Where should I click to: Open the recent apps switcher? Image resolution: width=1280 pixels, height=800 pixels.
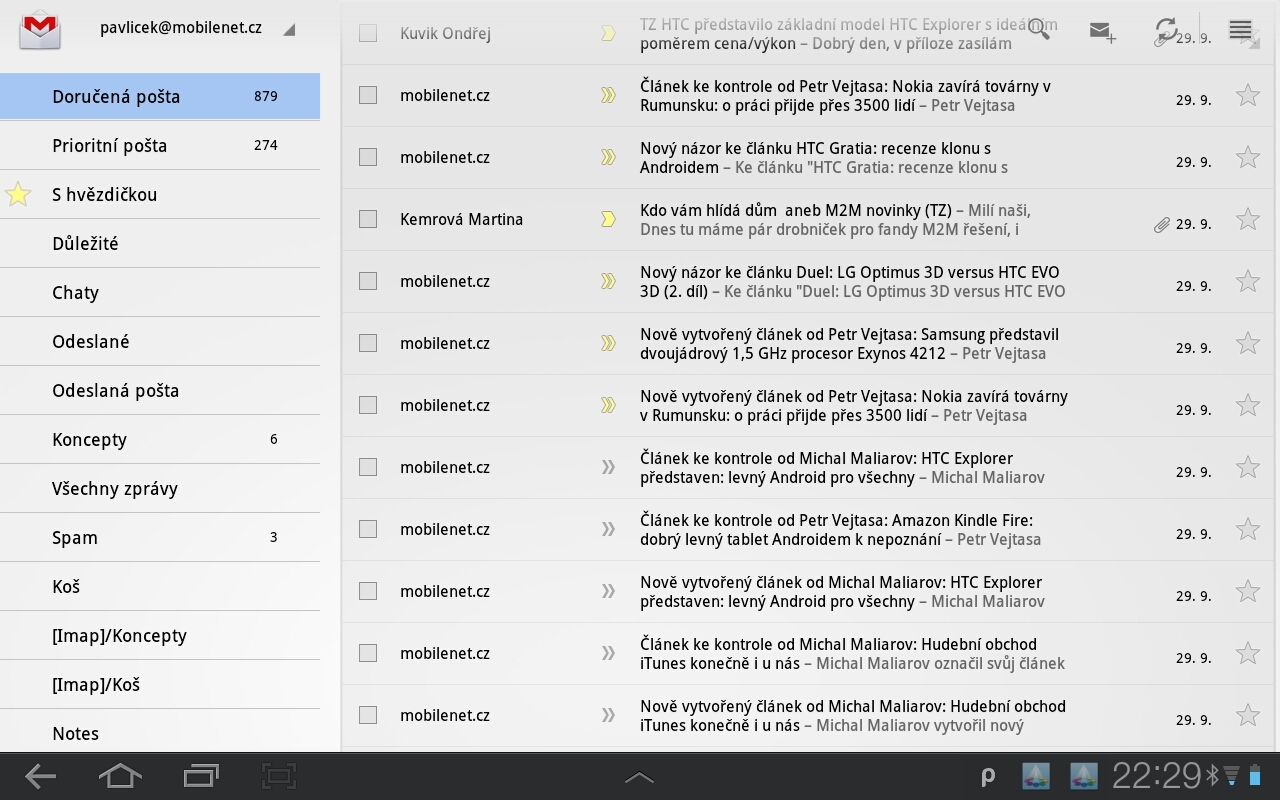pyautogui.click(x=201, y=776)
